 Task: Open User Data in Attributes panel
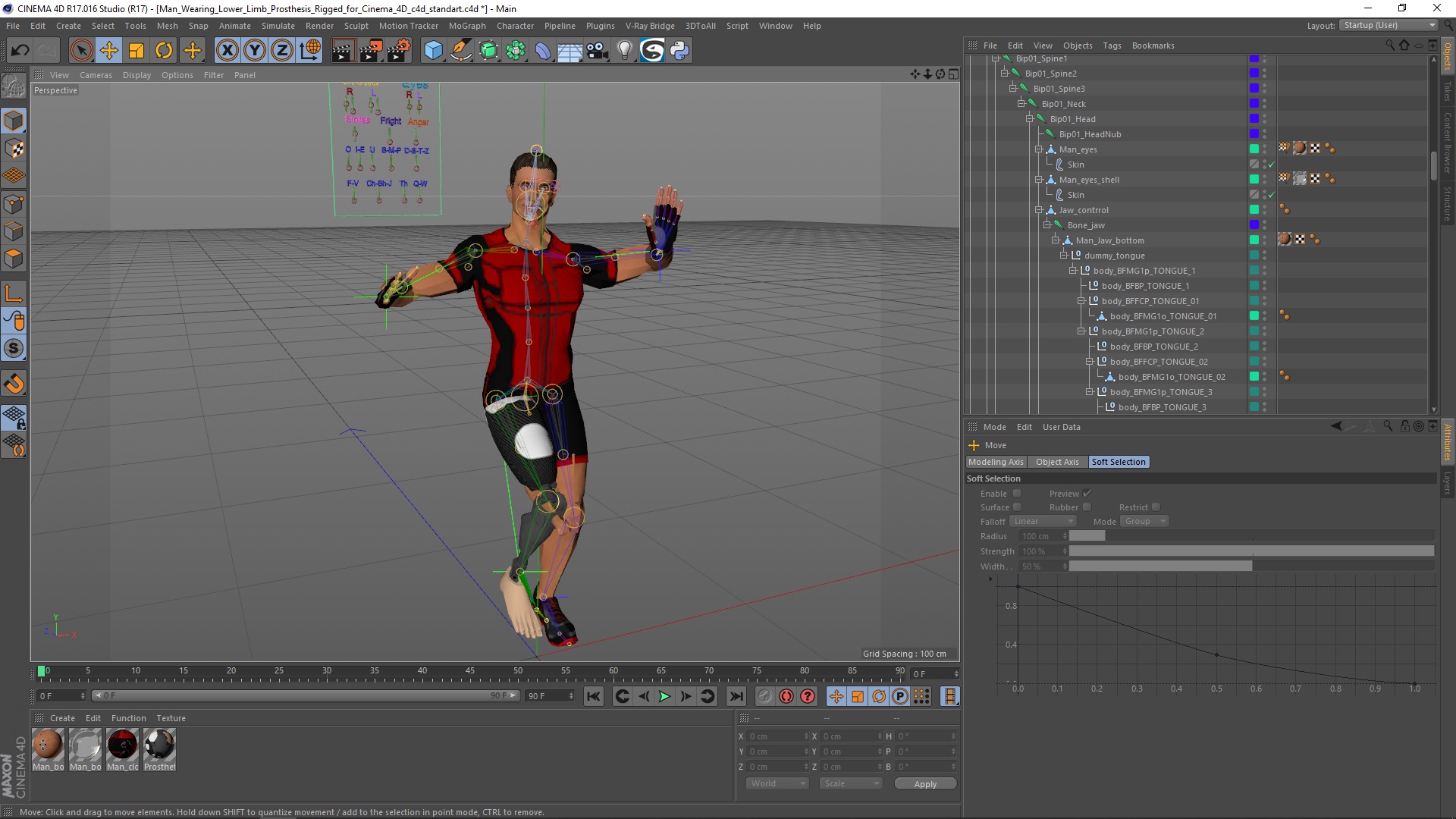(x=1062, y=427)
